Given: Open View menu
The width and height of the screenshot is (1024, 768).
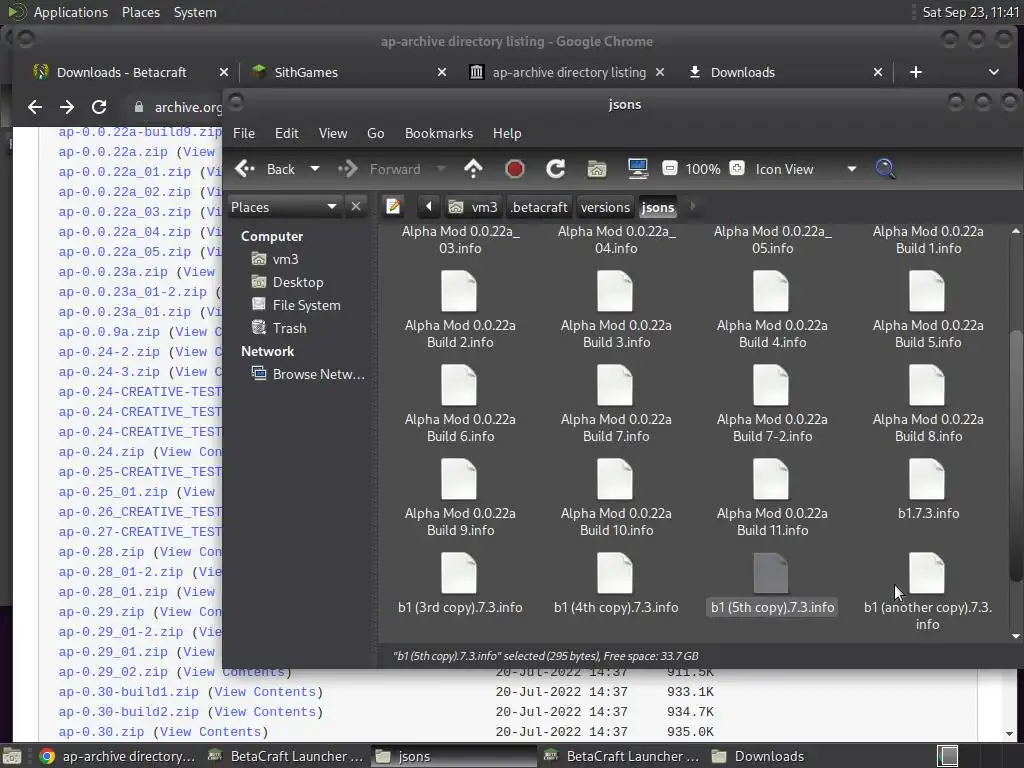Looking at the screenshot, I should [x=333, y=133].
